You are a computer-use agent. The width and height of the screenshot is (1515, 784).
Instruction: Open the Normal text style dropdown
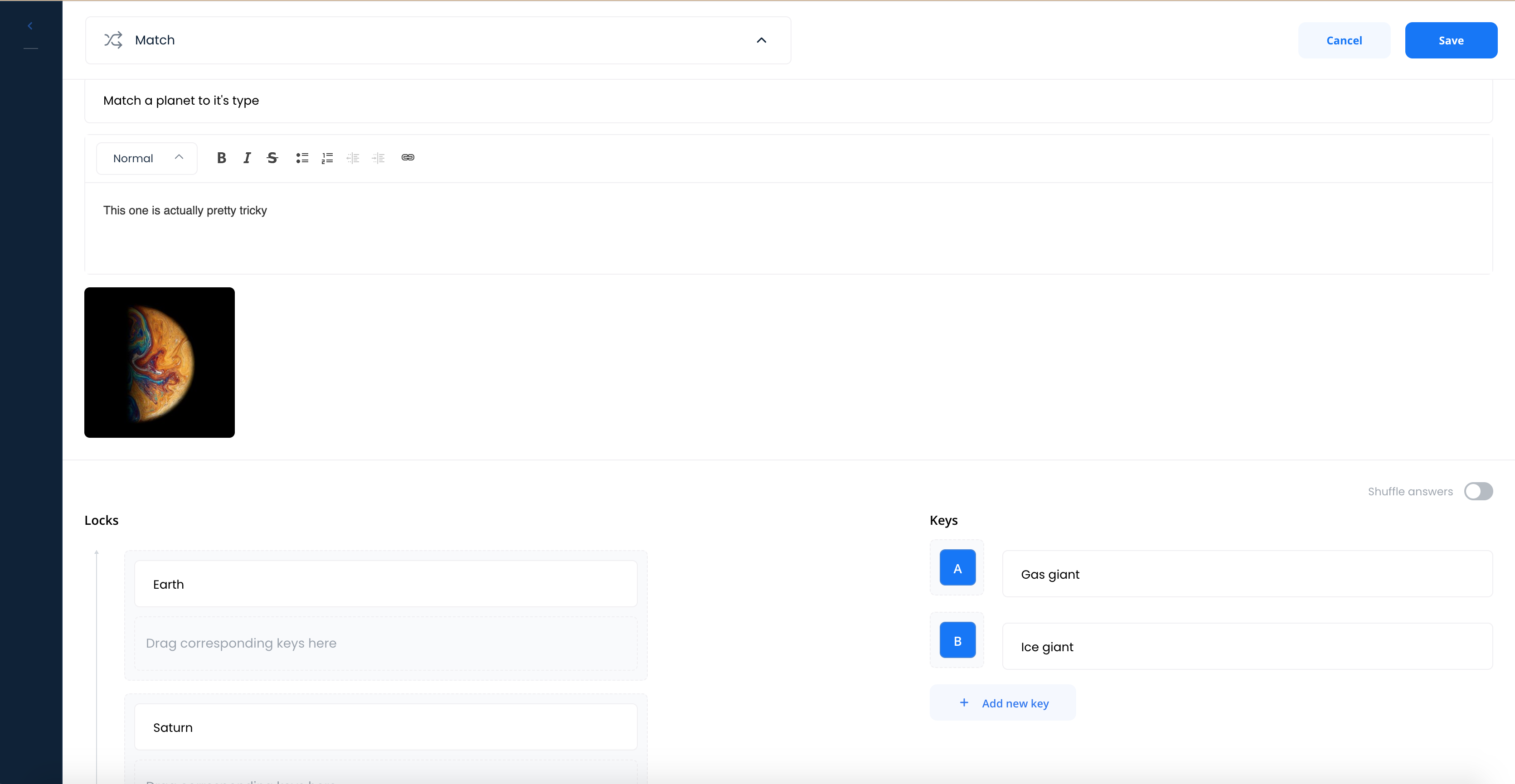pyautogui.click(x=147, y=158)
